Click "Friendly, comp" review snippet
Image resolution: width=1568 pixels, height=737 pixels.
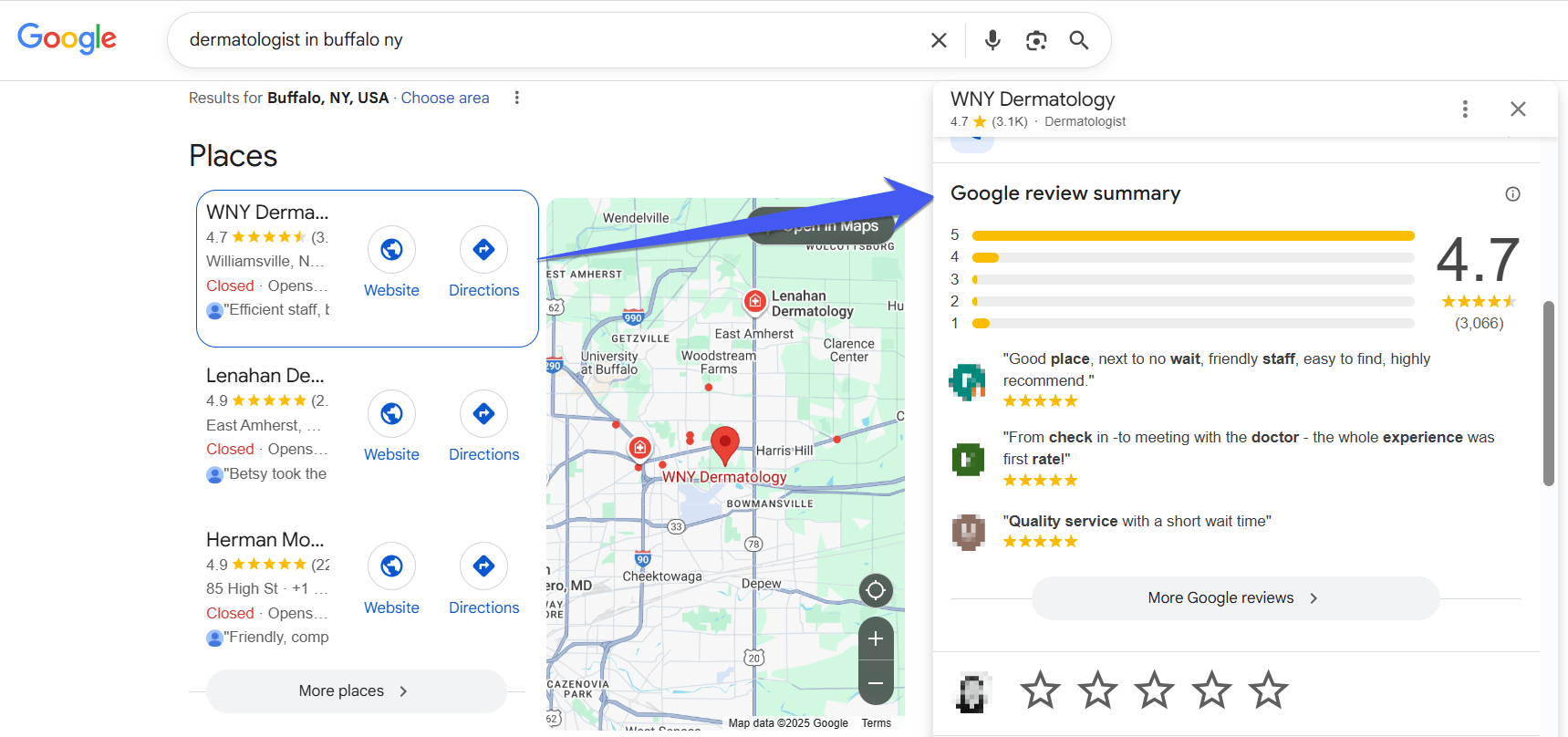[276, 638]
